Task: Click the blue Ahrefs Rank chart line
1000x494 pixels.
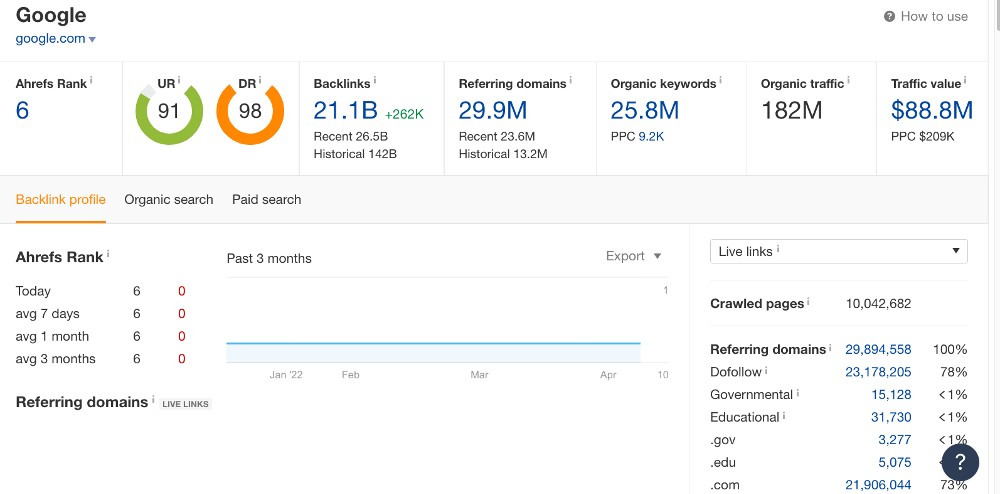Action: [x=433, y=344]
